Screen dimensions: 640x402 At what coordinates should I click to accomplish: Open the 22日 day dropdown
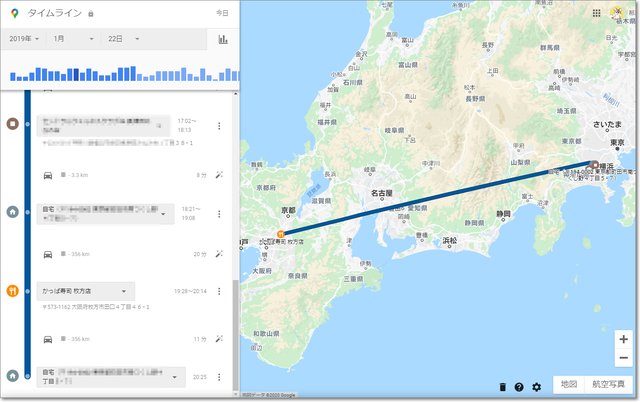tap(123, 39)
